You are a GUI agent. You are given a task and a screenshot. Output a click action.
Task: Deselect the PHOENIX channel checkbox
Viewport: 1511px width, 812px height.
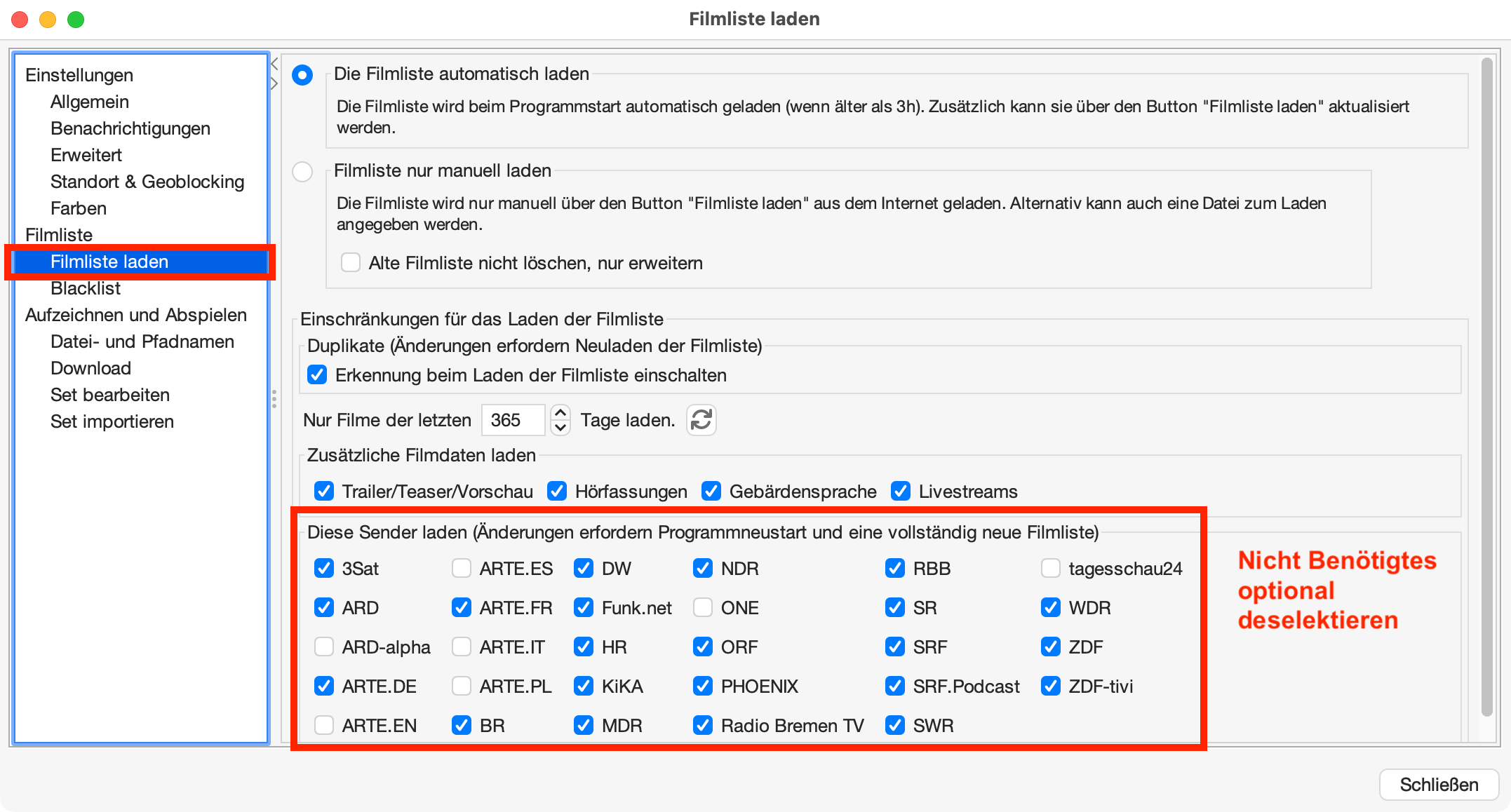pyautogui.click(x=703, y=686)
